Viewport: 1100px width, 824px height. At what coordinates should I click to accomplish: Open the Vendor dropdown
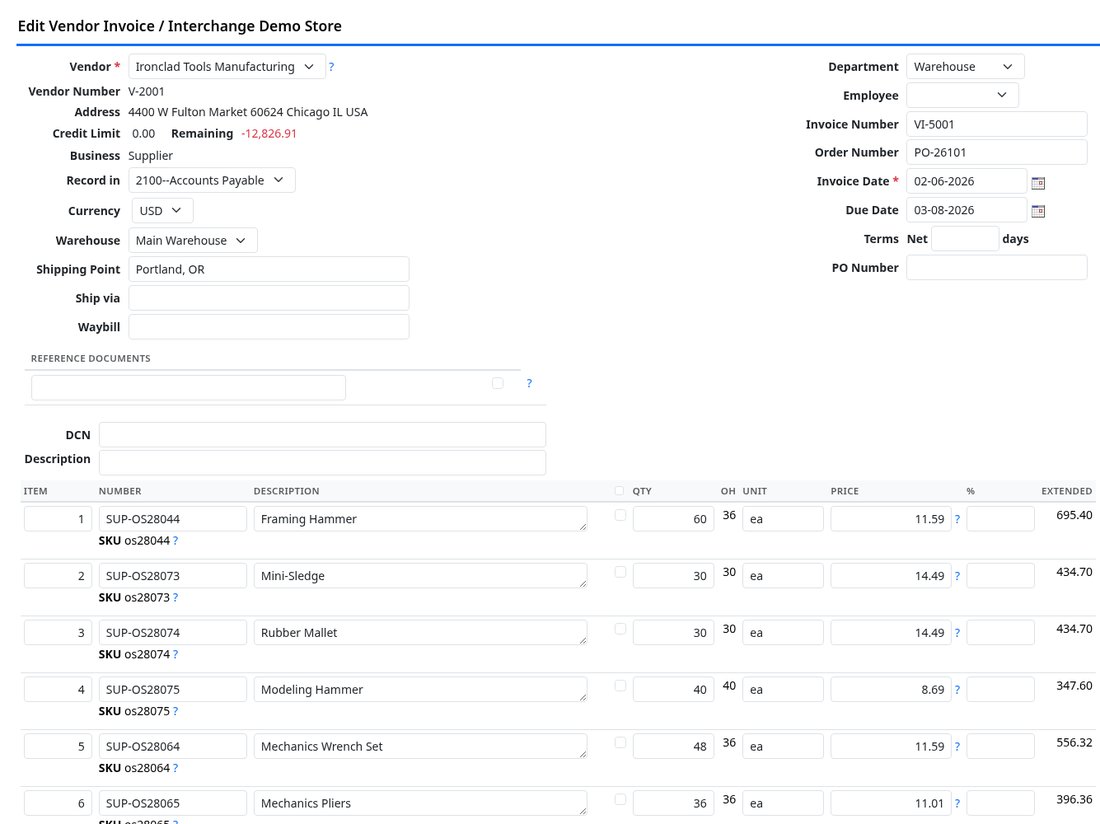click(227, 67)
